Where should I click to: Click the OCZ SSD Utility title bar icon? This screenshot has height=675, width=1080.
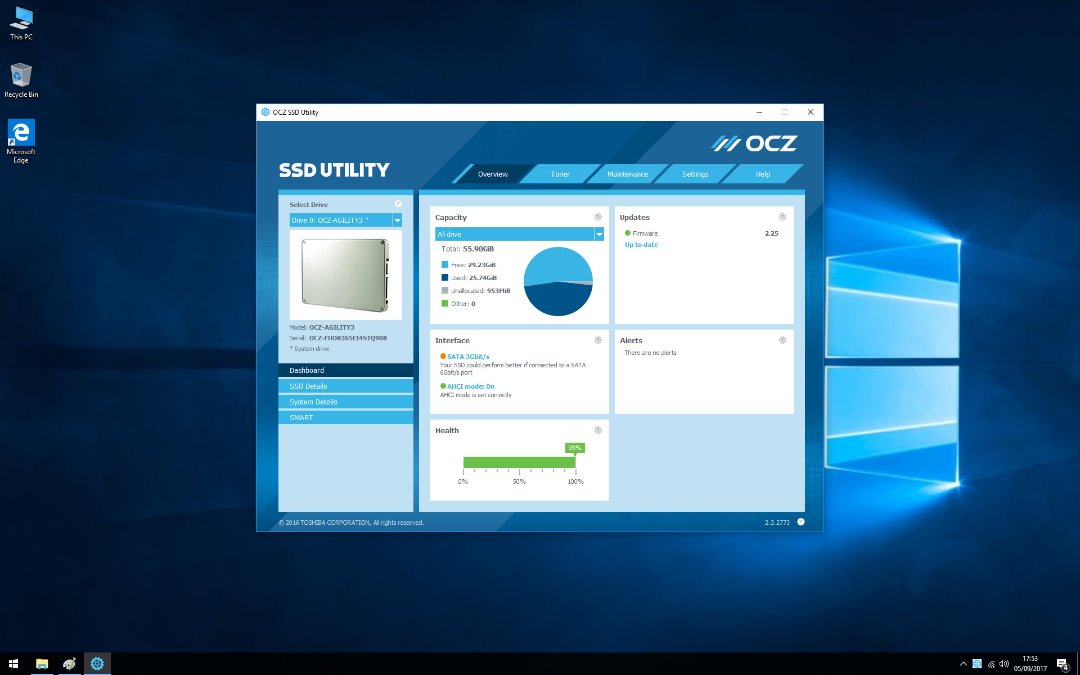(265, 112)
